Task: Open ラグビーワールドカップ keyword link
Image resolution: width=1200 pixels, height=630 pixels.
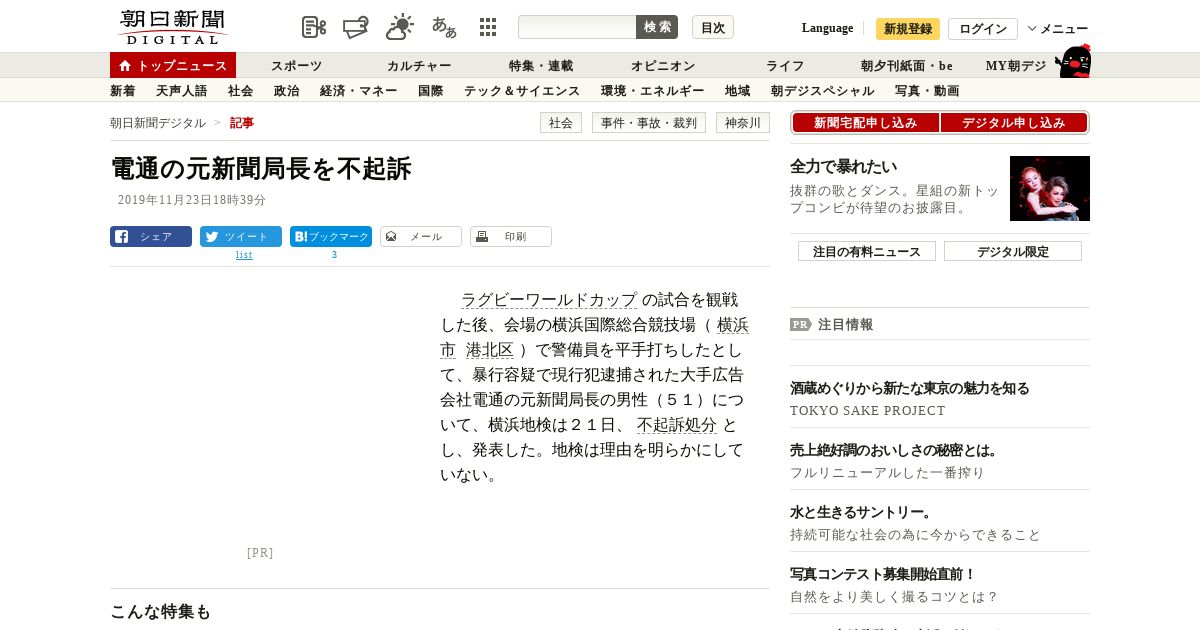Action: pos(549,300)
